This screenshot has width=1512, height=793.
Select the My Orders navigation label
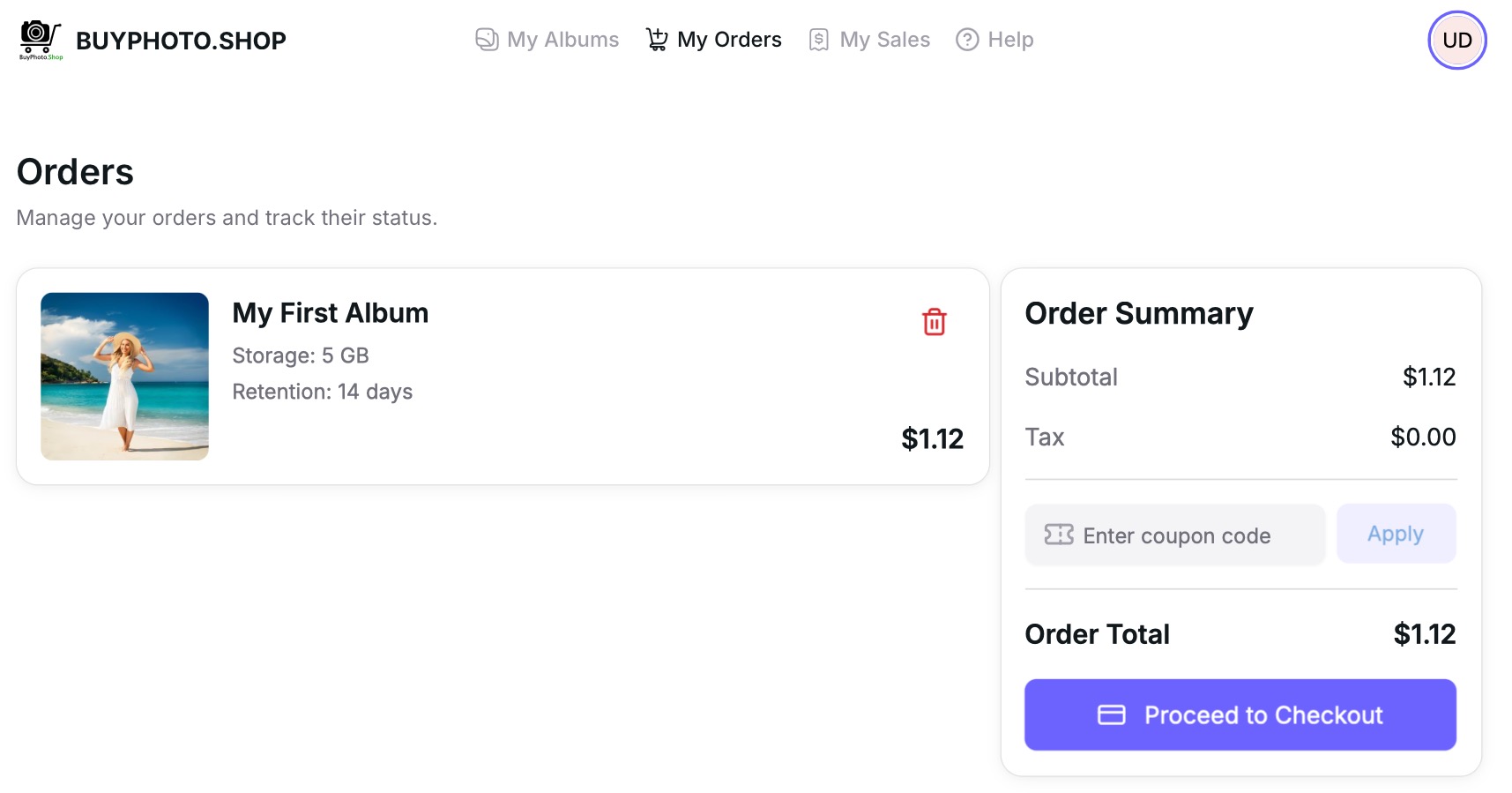(729, 40)
